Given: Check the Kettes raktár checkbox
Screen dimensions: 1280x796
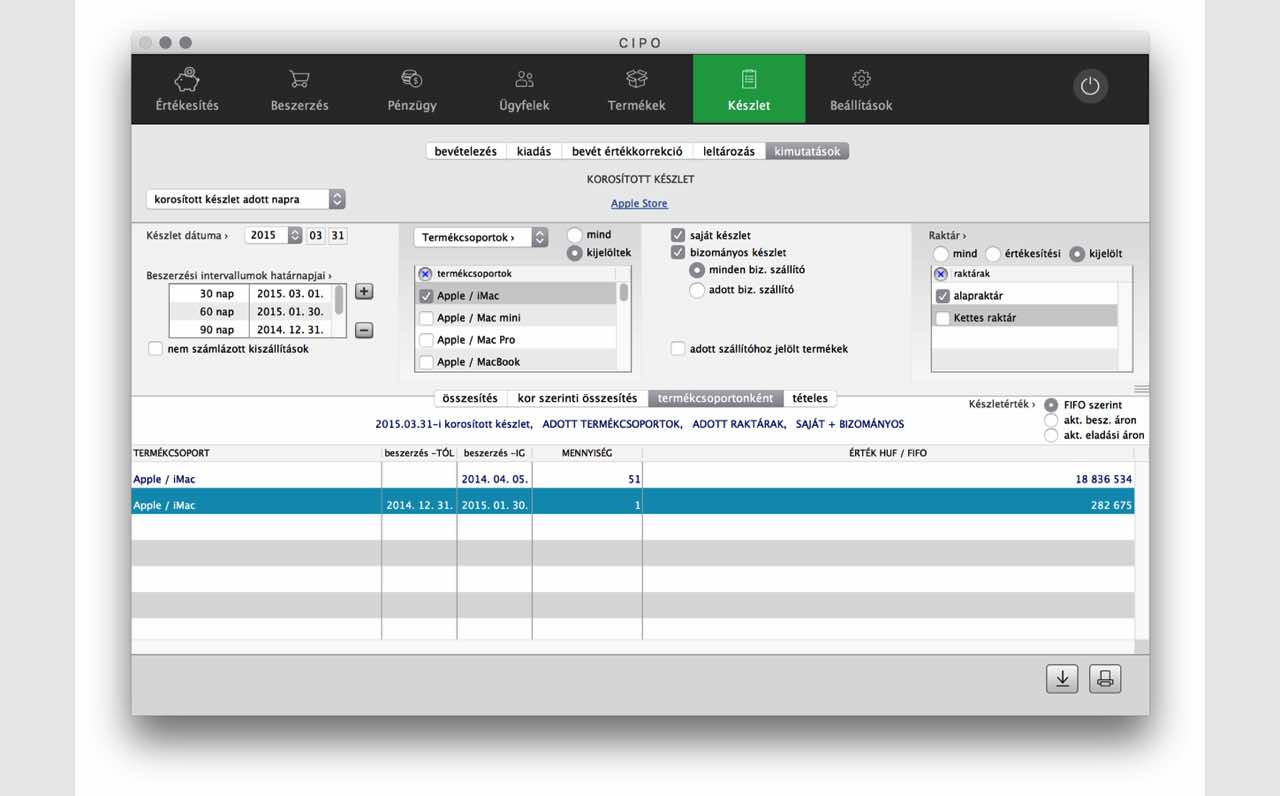Looking at the screenshot, I should click(942, 318).
